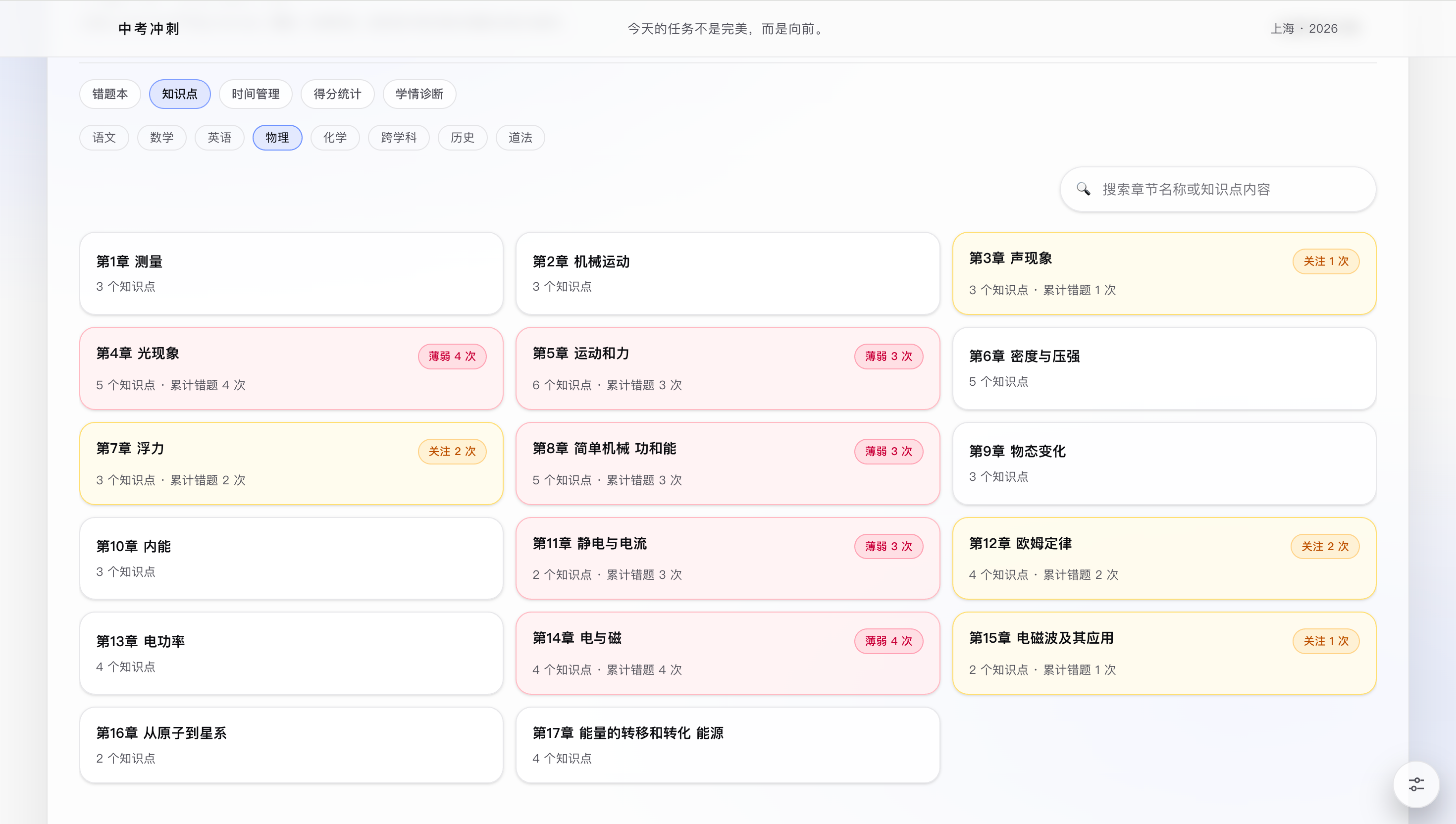1456x824 pixels.
Task: Open 第17章 能量的转移和转化 能源 card
Action: tap(727, 745)
